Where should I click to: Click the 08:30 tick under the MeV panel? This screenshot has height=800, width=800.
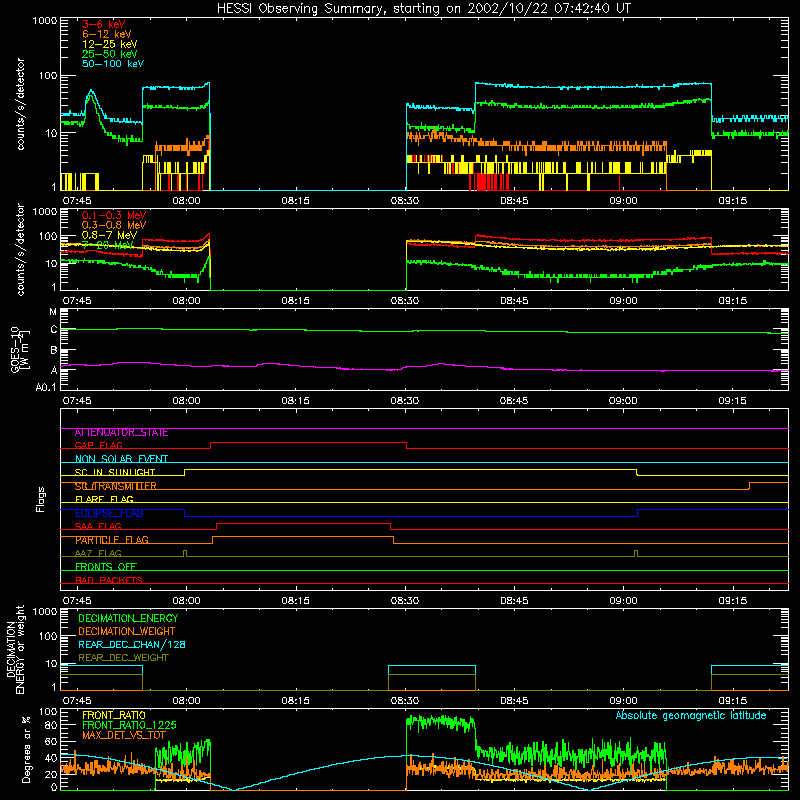click(405, 301)
